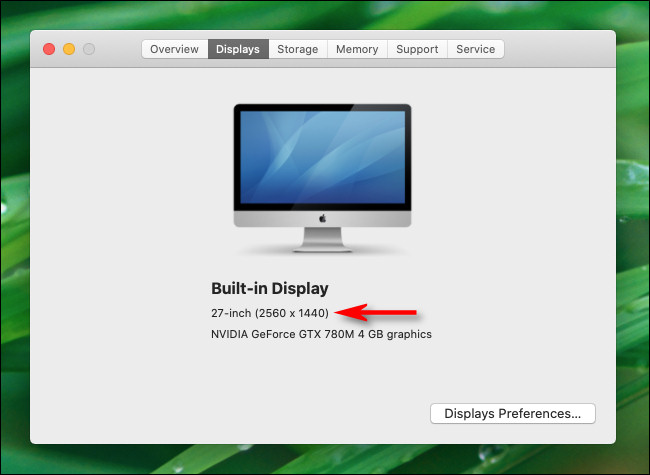Screen dimensions: 650x475
Task: Click the "Built-in Display" heading
Action: [270, 288]
